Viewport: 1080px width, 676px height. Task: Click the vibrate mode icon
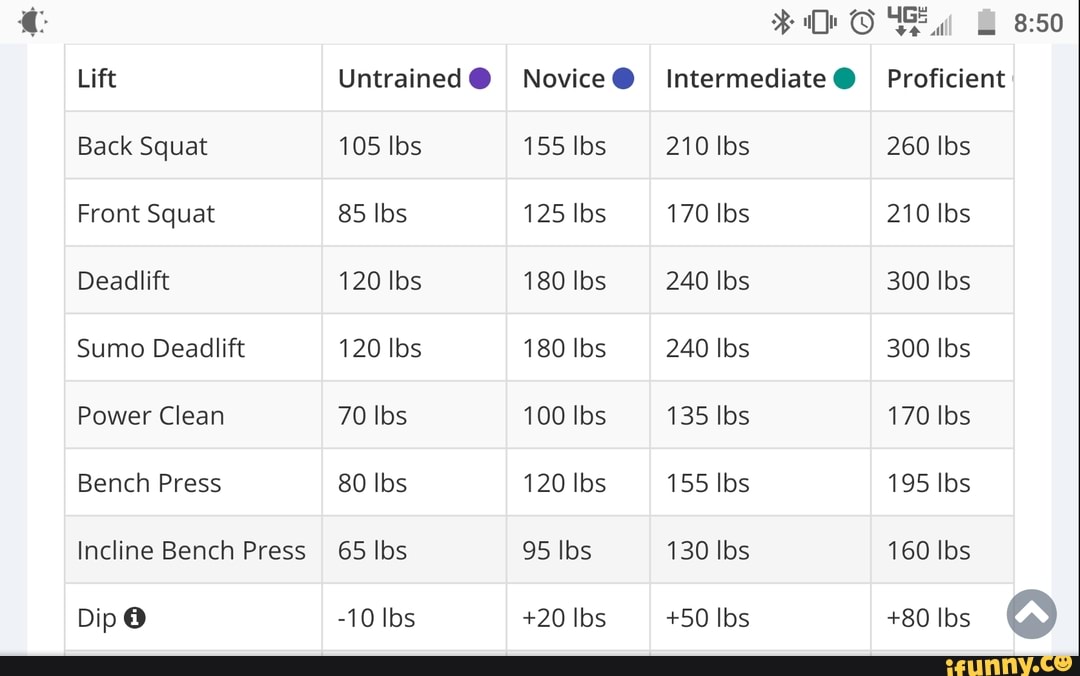click(x=820, y=21)
